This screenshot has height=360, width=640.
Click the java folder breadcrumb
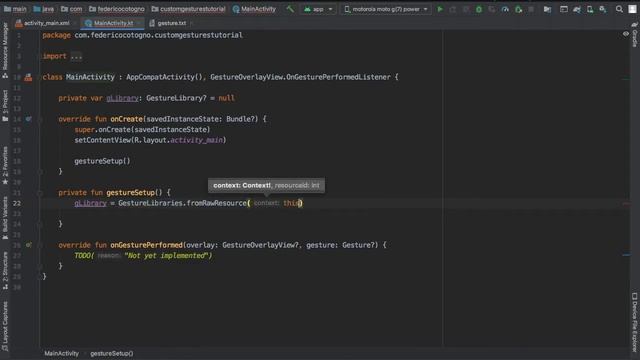pos(44,9)
